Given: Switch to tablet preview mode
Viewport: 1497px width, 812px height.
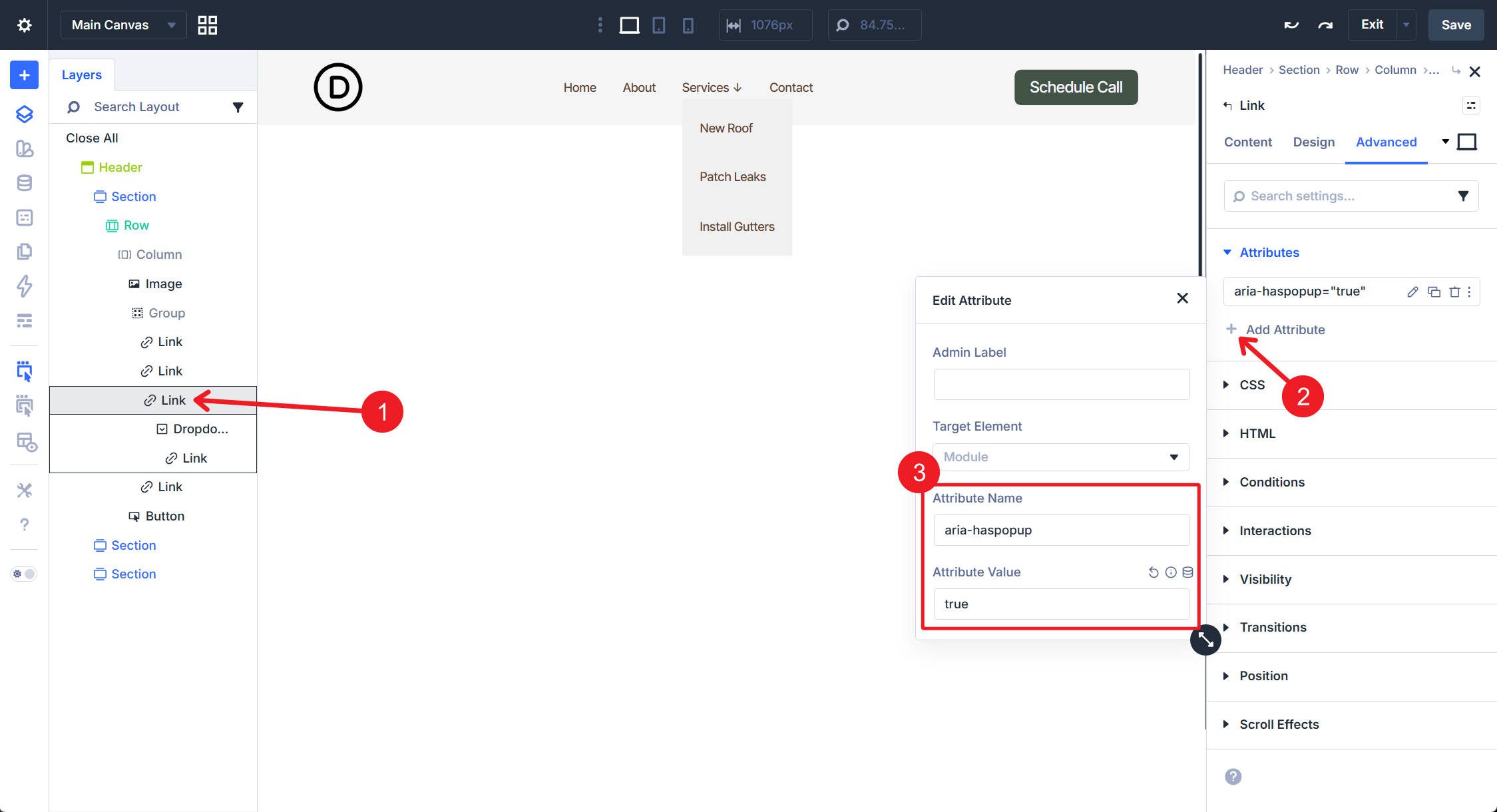Looking at the screenshot, I should 658,25.
